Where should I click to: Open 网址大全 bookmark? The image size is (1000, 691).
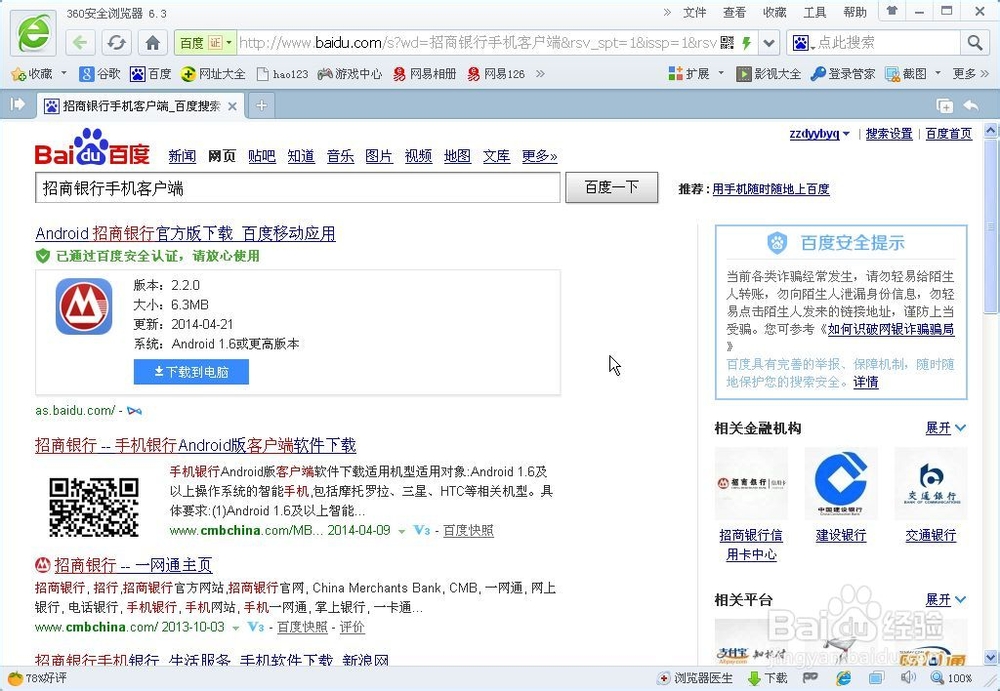213,74
